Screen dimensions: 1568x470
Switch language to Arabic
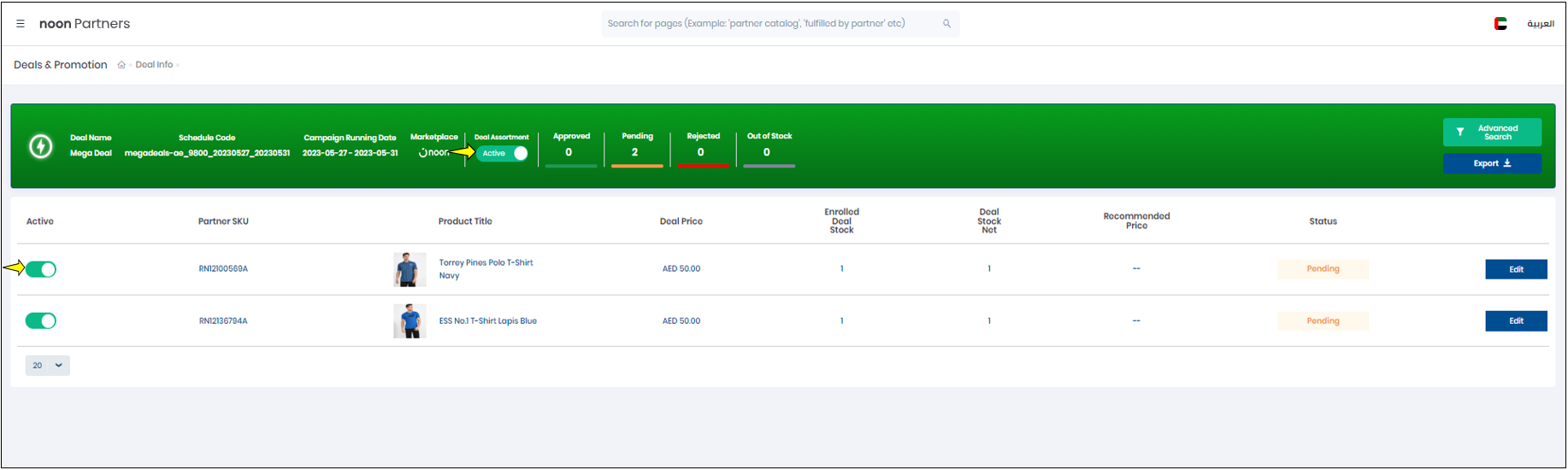click(1540, 24)
